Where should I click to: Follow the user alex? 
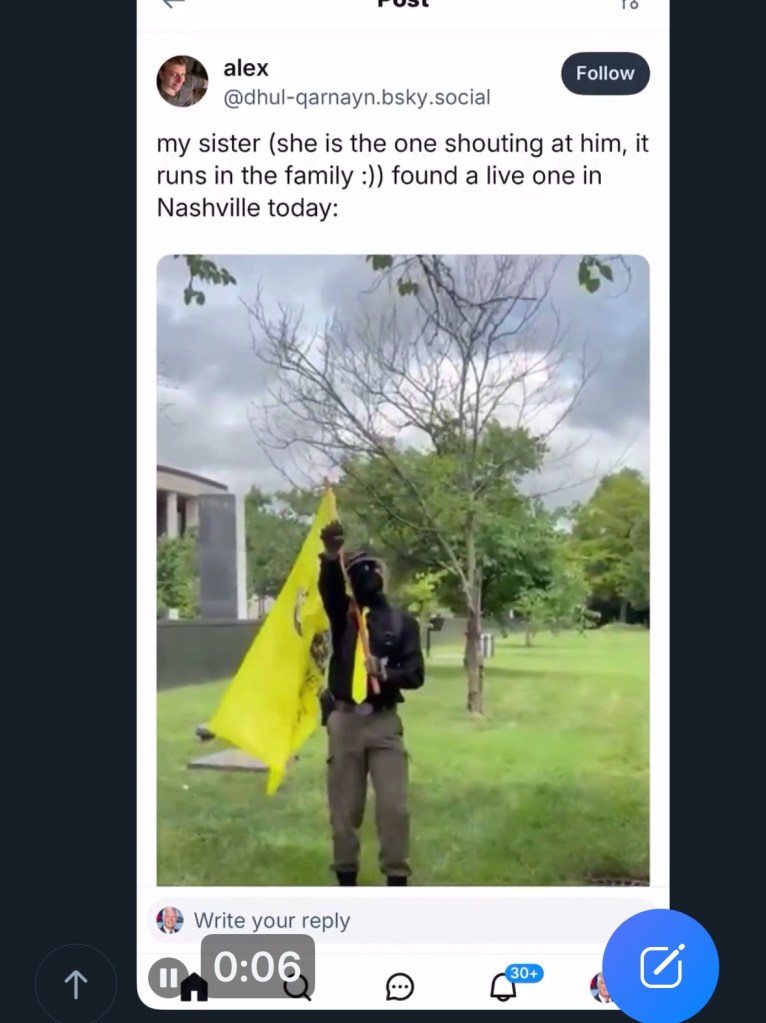click(605, 73)
